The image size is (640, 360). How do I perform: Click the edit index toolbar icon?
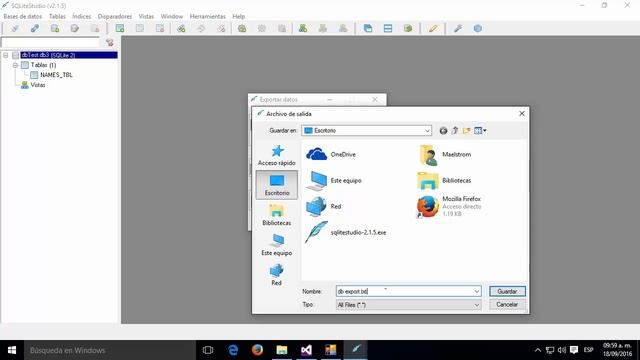[x=201, y=29]
